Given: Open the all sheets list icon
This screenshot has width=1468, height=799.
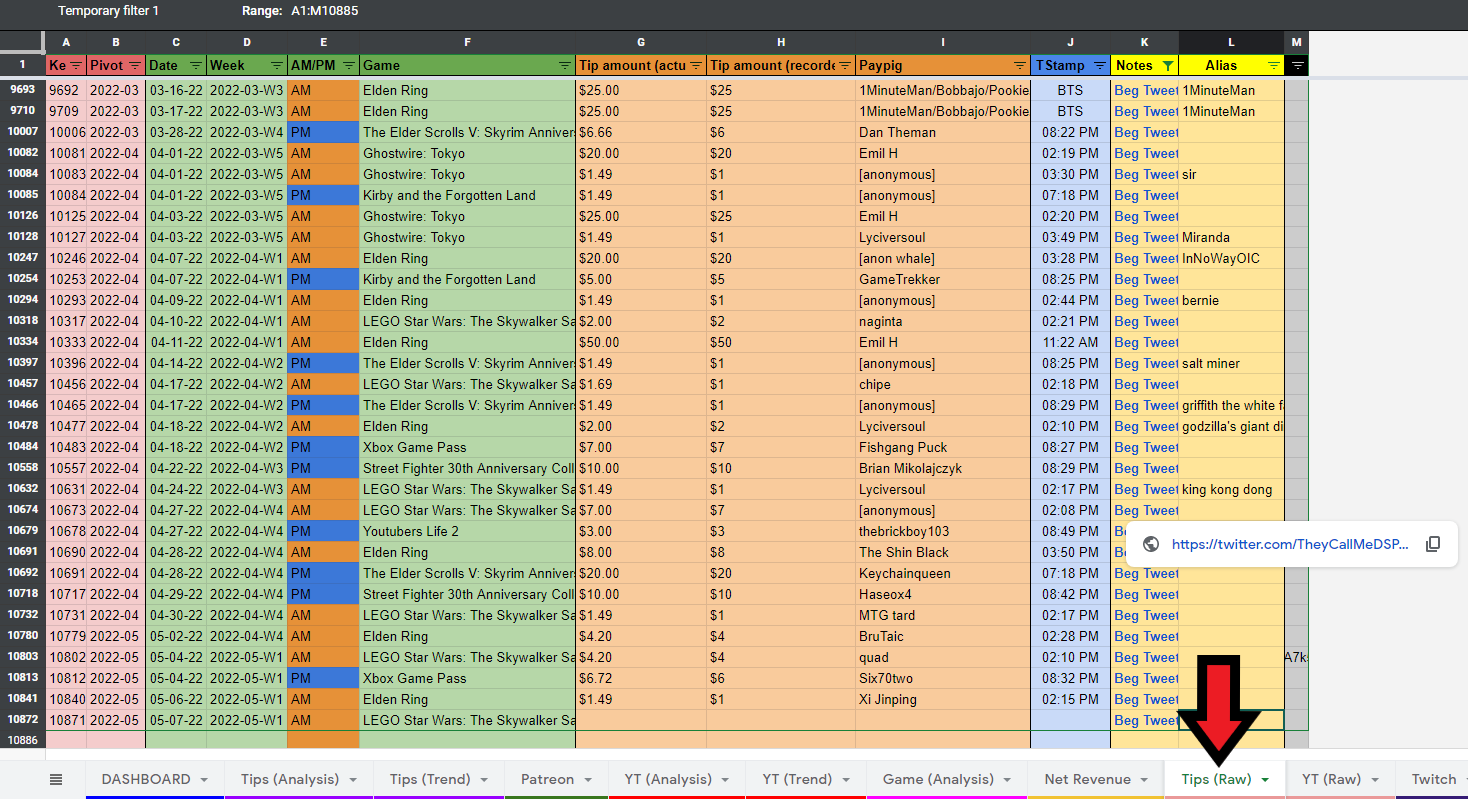Looking at the screenshot, I should [56, 779].
